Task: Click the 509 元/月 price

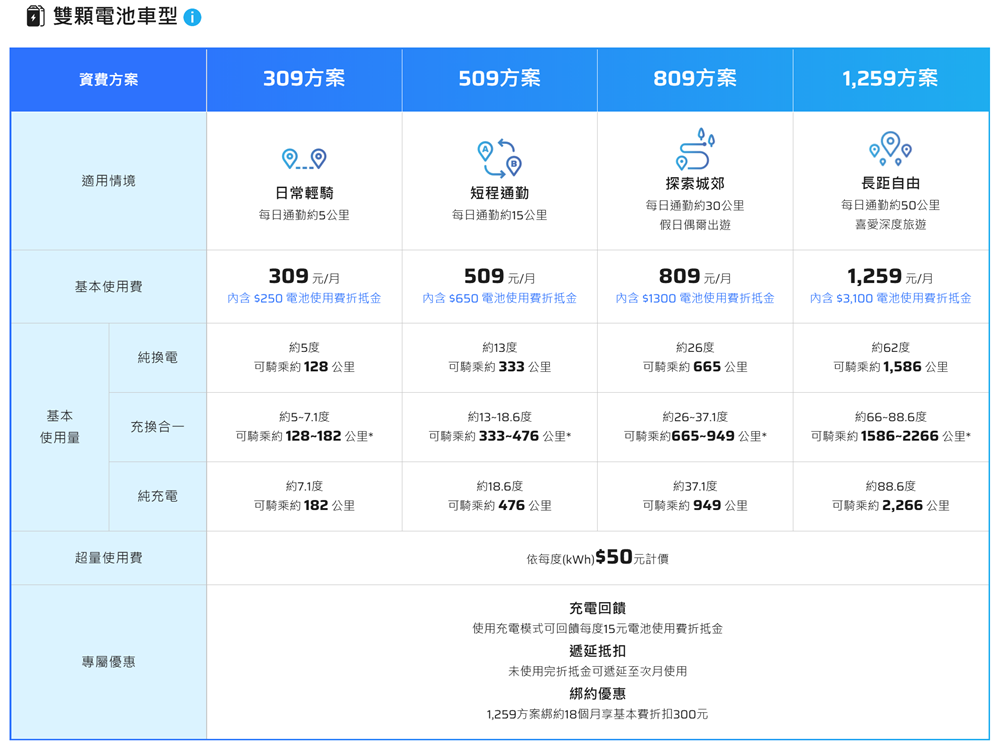Action: (x=499, y=277)
